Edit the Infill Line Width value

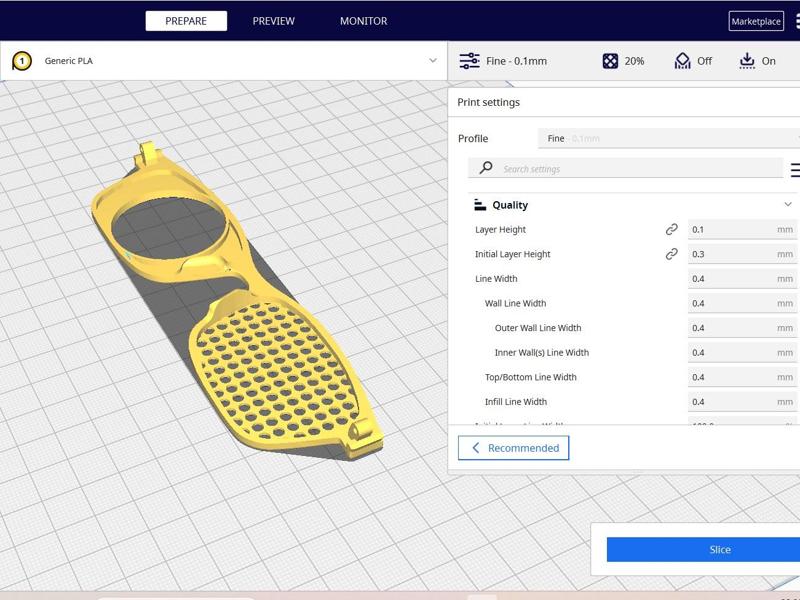tap(742, 402)
